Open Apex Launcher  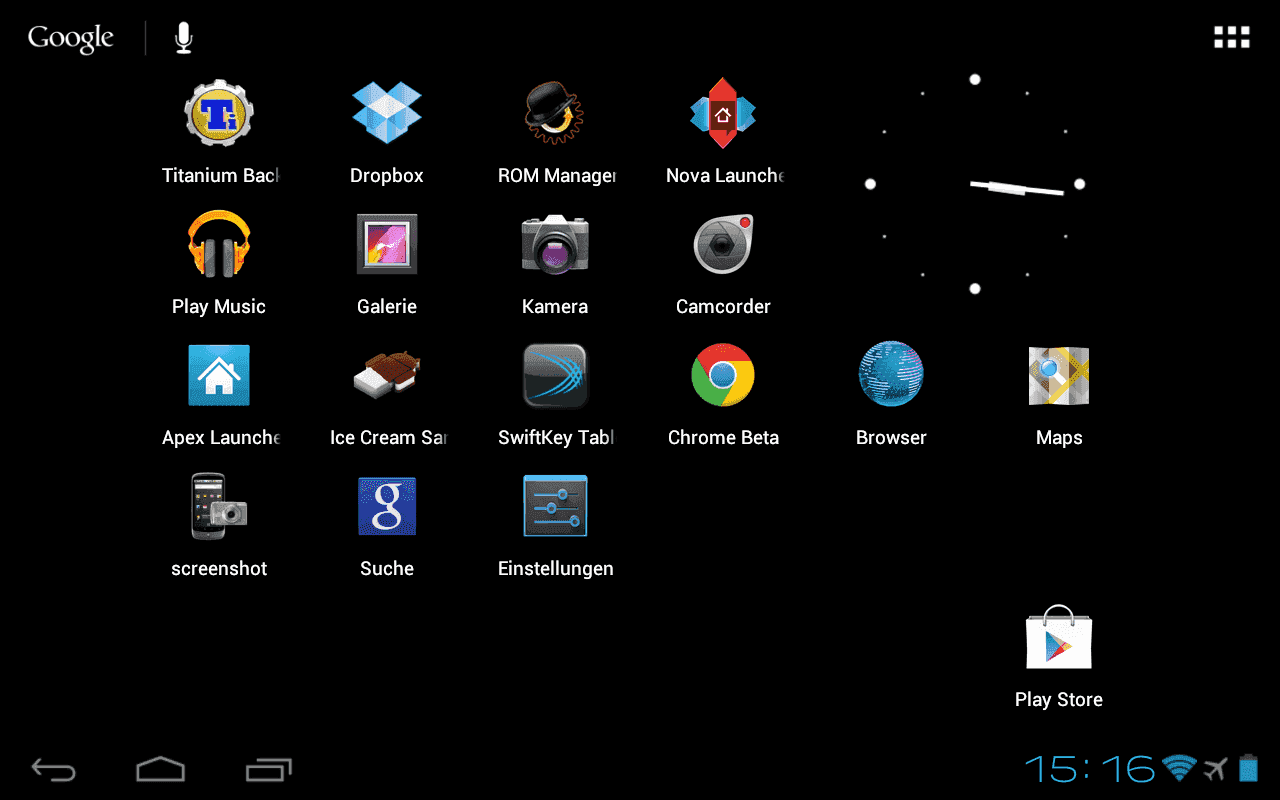click(x=219, y=375)
